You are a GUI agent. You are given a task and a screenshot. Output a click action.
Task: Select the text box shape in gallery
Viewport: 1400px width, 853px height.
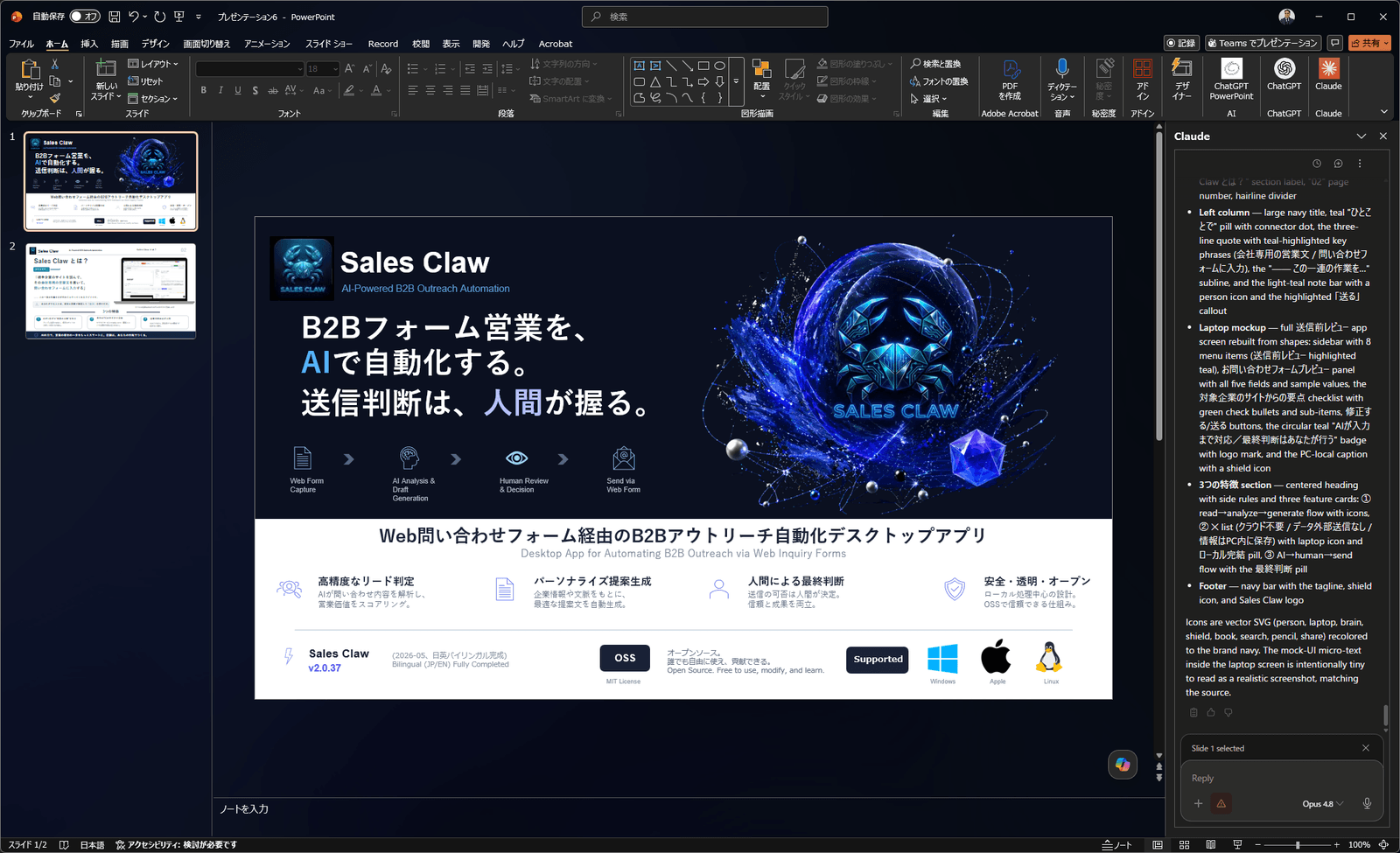tap(639, 66)
